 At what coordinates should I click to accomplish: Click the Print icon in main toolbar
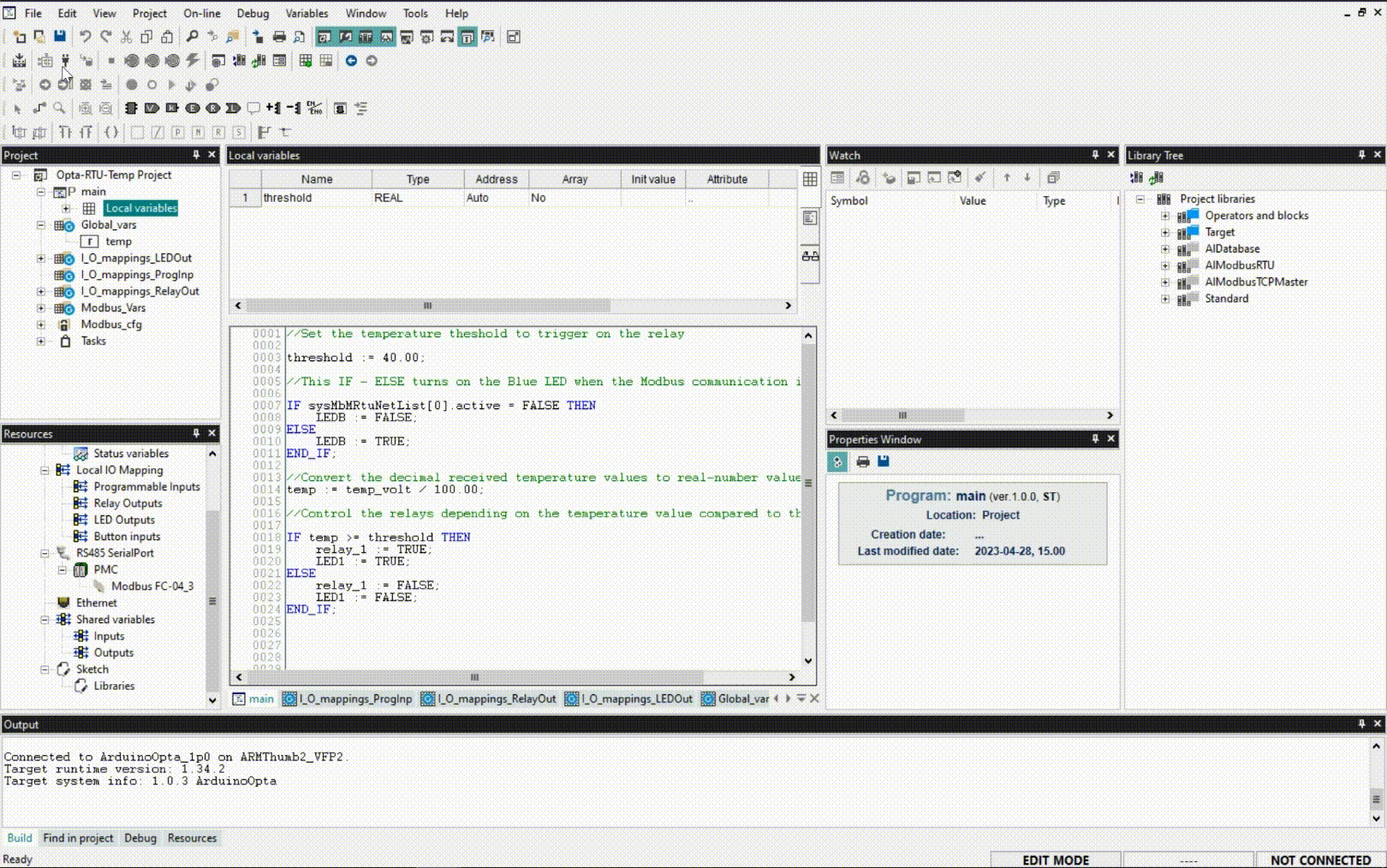pos(279,37)
